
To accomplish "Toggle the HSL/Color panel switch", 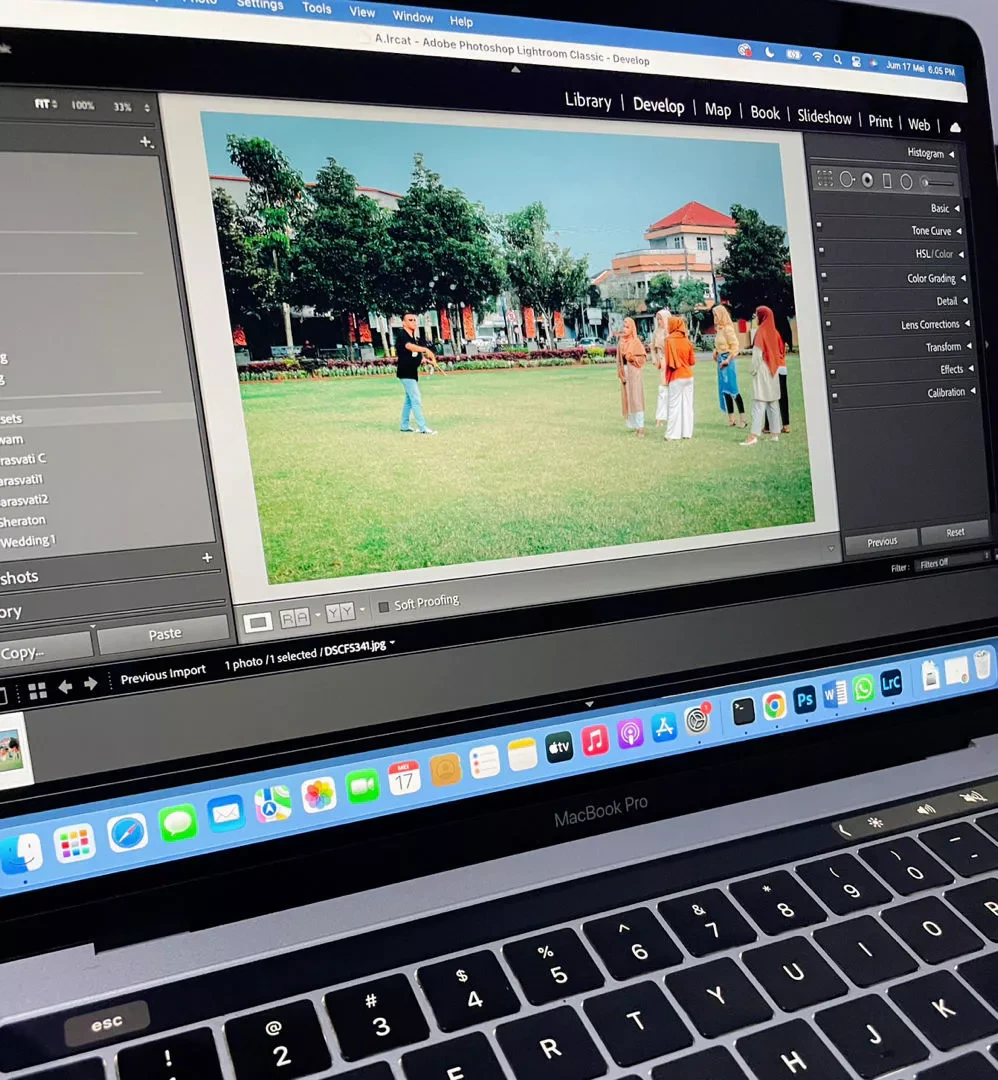I will tap(821, 250).
